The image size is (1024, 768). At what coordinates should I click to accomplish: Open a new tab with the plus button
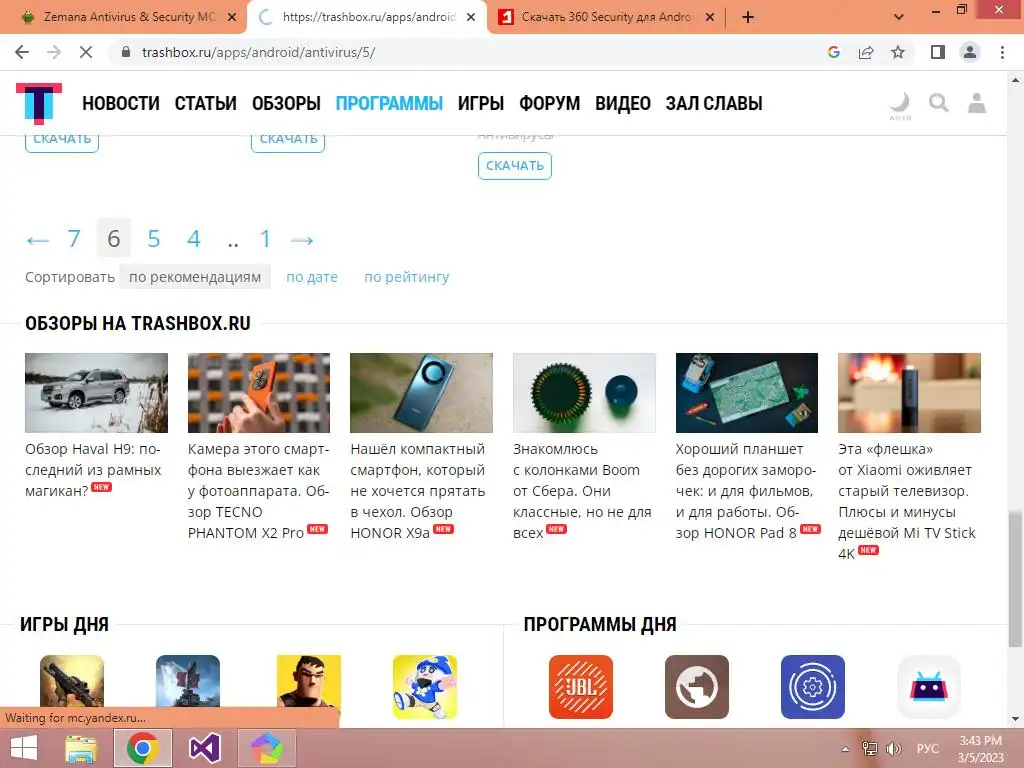(x=748, y=17)
